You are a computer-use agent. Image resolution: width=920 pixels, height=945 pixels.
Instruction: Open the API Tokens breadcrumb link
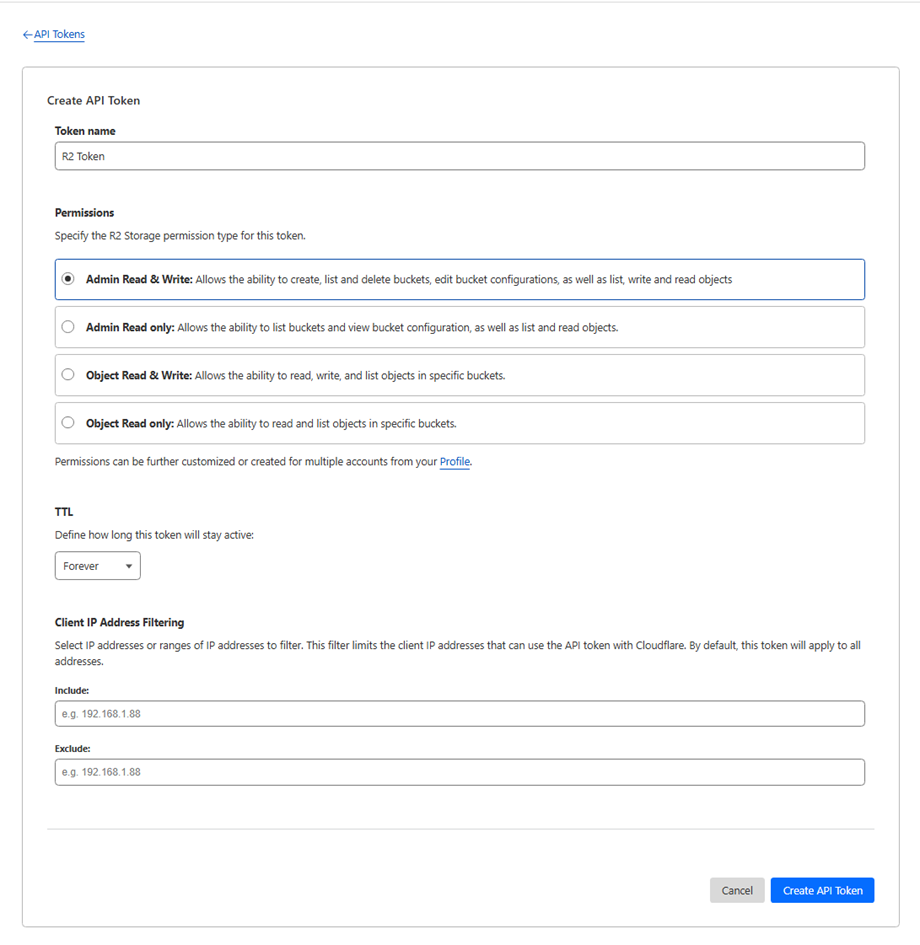coord(59,35)
